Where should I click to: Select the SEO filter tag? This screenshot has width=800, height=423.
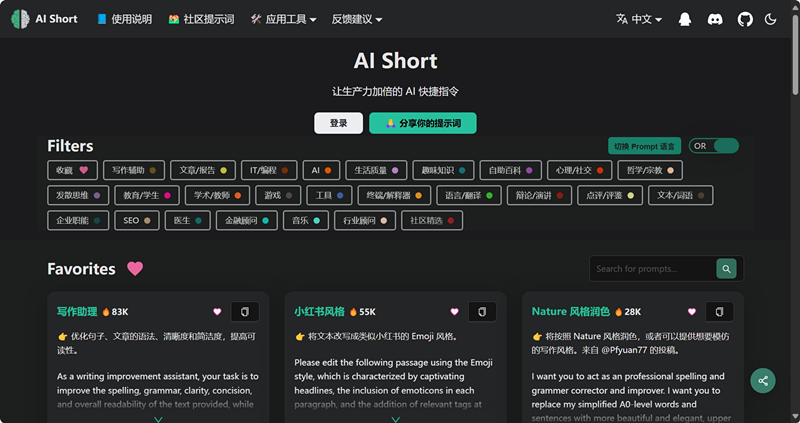tap(137, 220)
